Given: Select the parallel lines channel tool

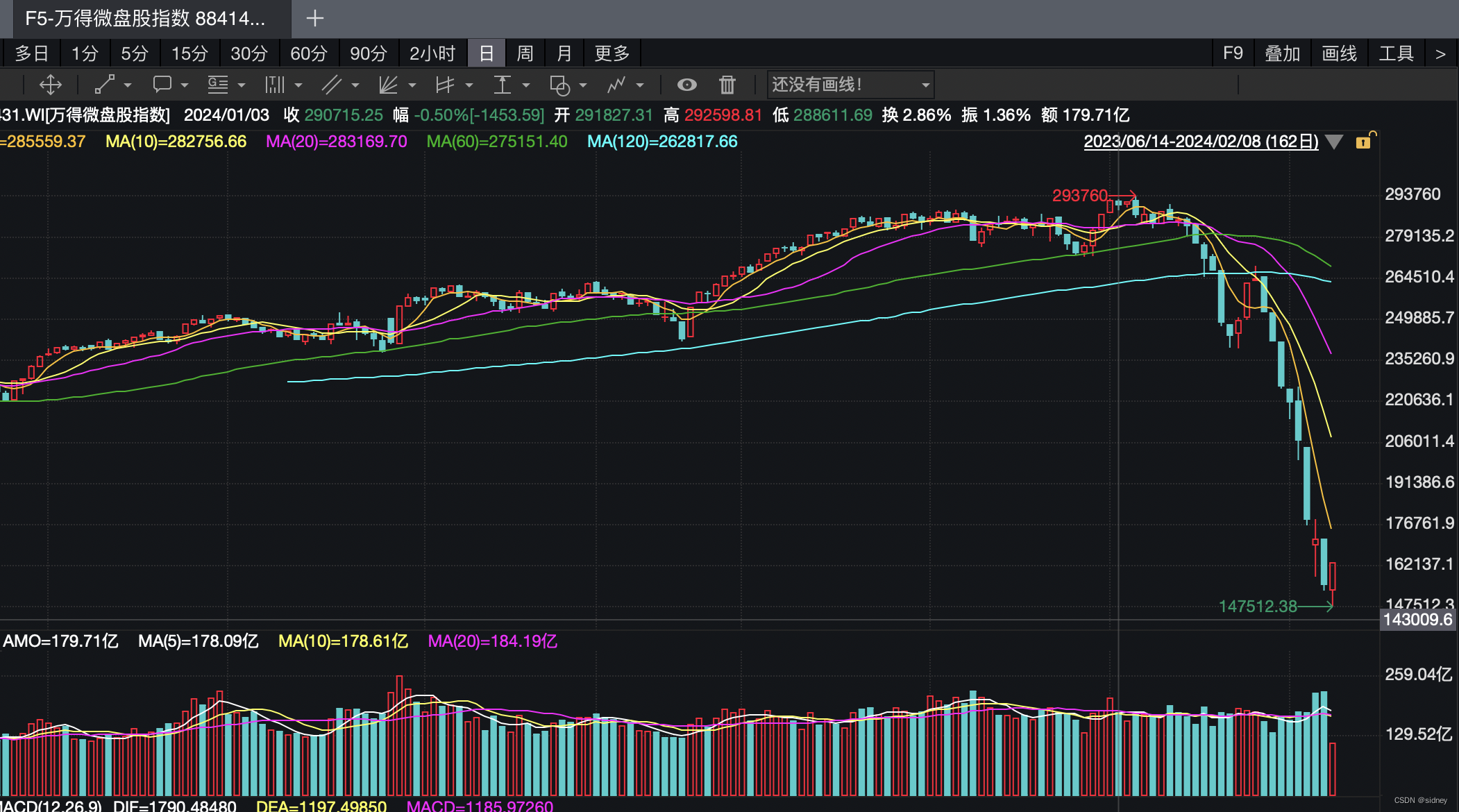Looking at the screenshot, I should click(x=332, y=85).
